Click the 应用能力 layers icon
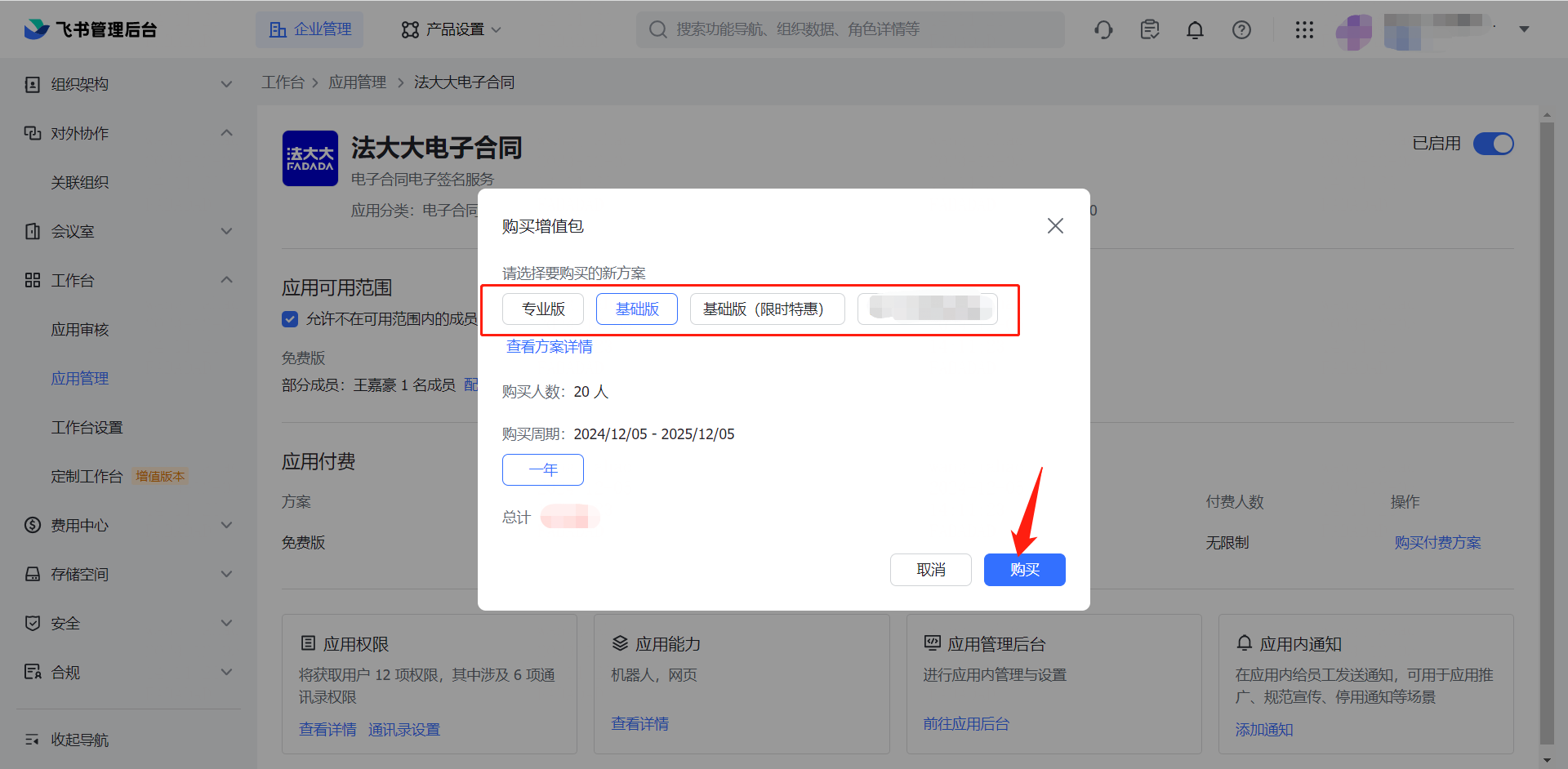The height and width of the screenshot is (769, 1568). [620, 643]
